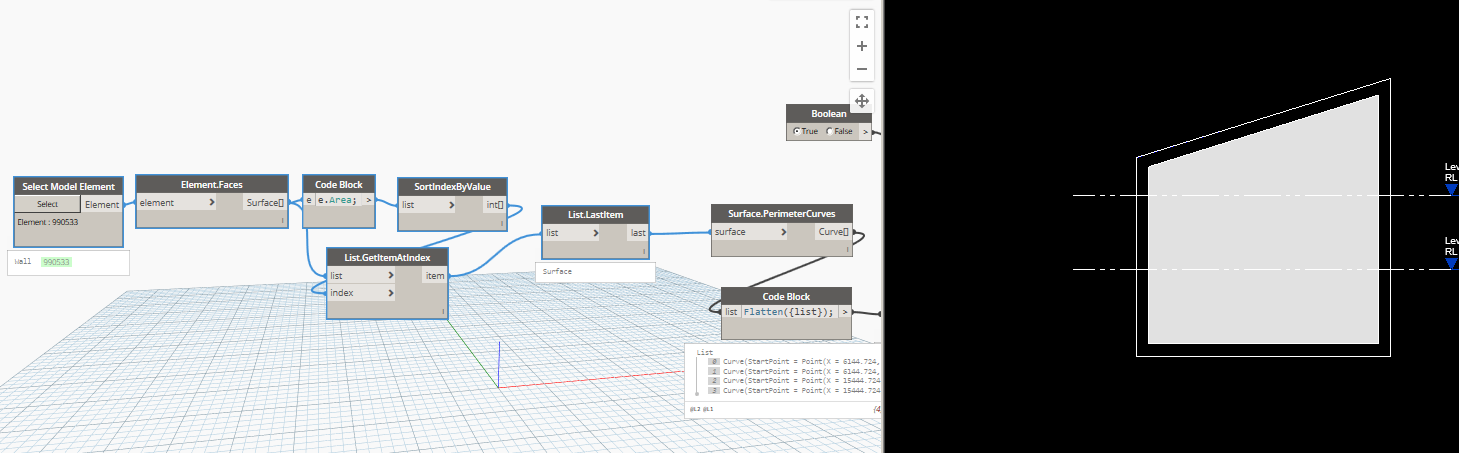Click index 2 Curve row in list preview
The image size is (1459, 453).
(794, 381)
